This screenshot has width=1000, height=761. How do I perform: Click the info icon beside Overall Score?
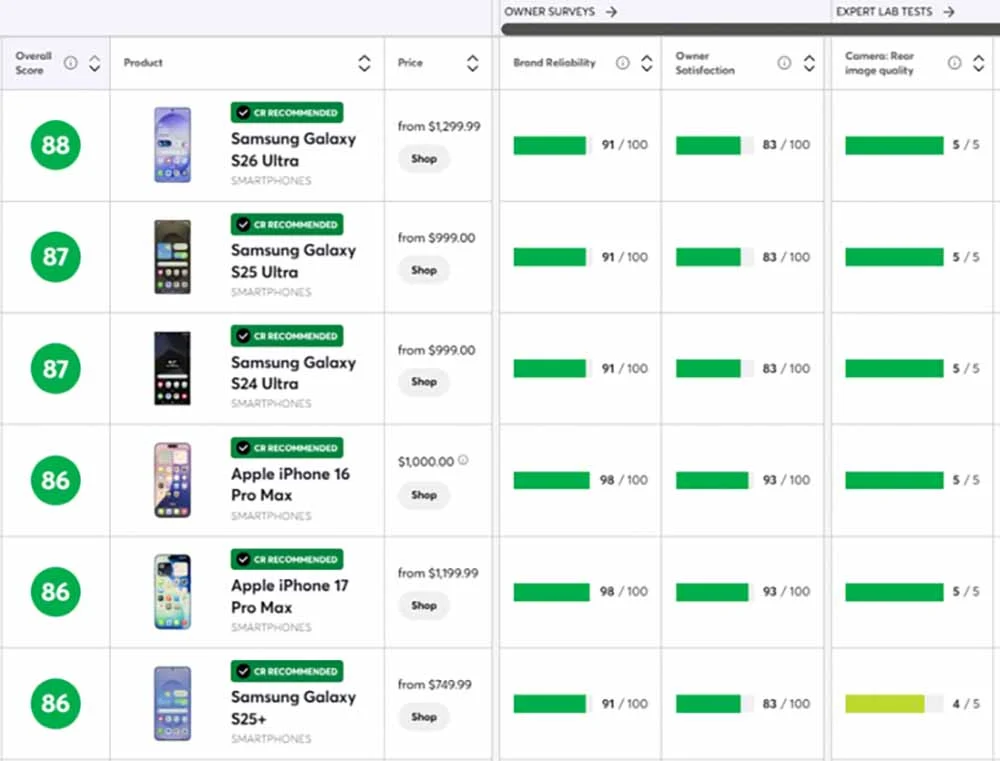point(71,63)
